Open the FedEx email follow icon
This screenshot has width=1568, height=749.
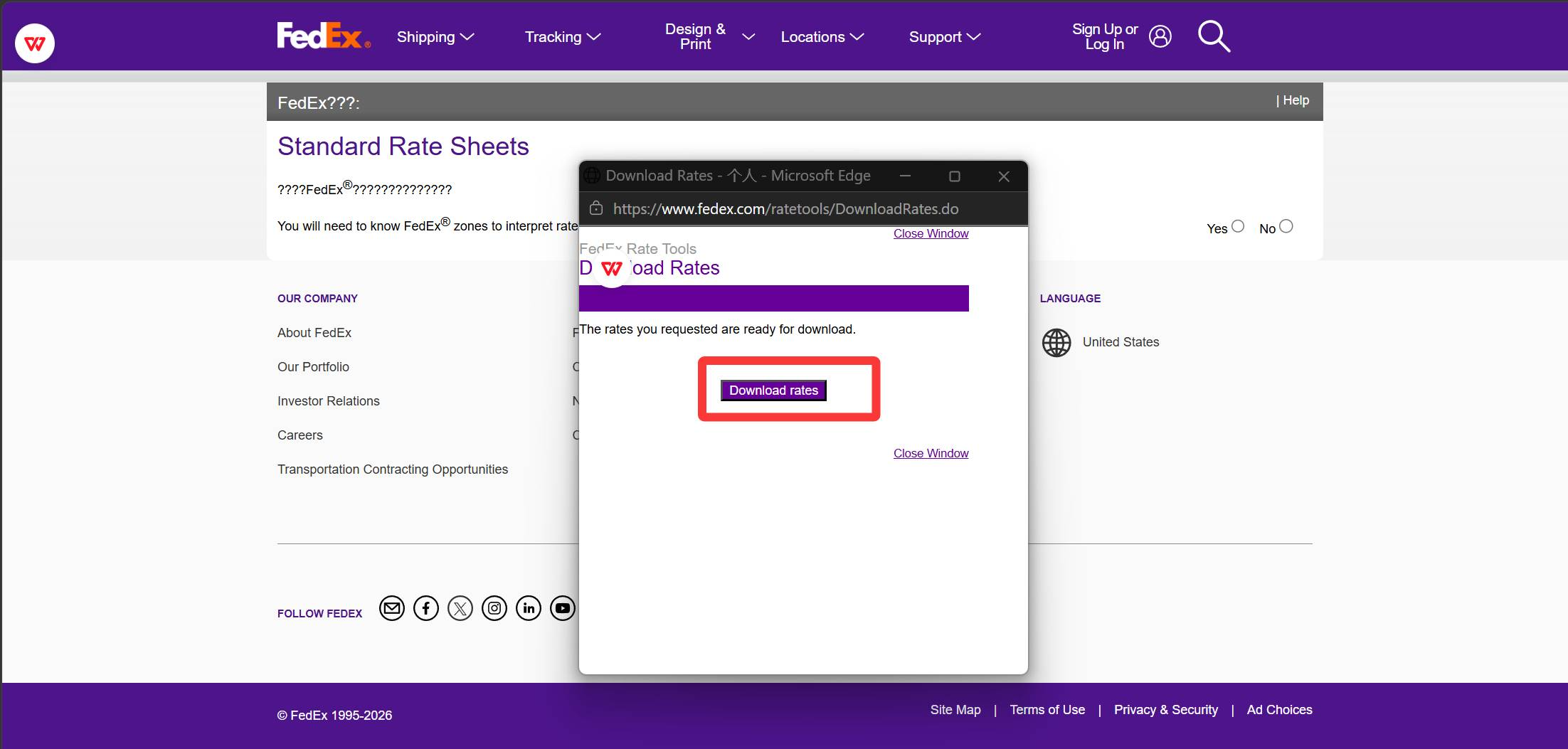[392, 608]
